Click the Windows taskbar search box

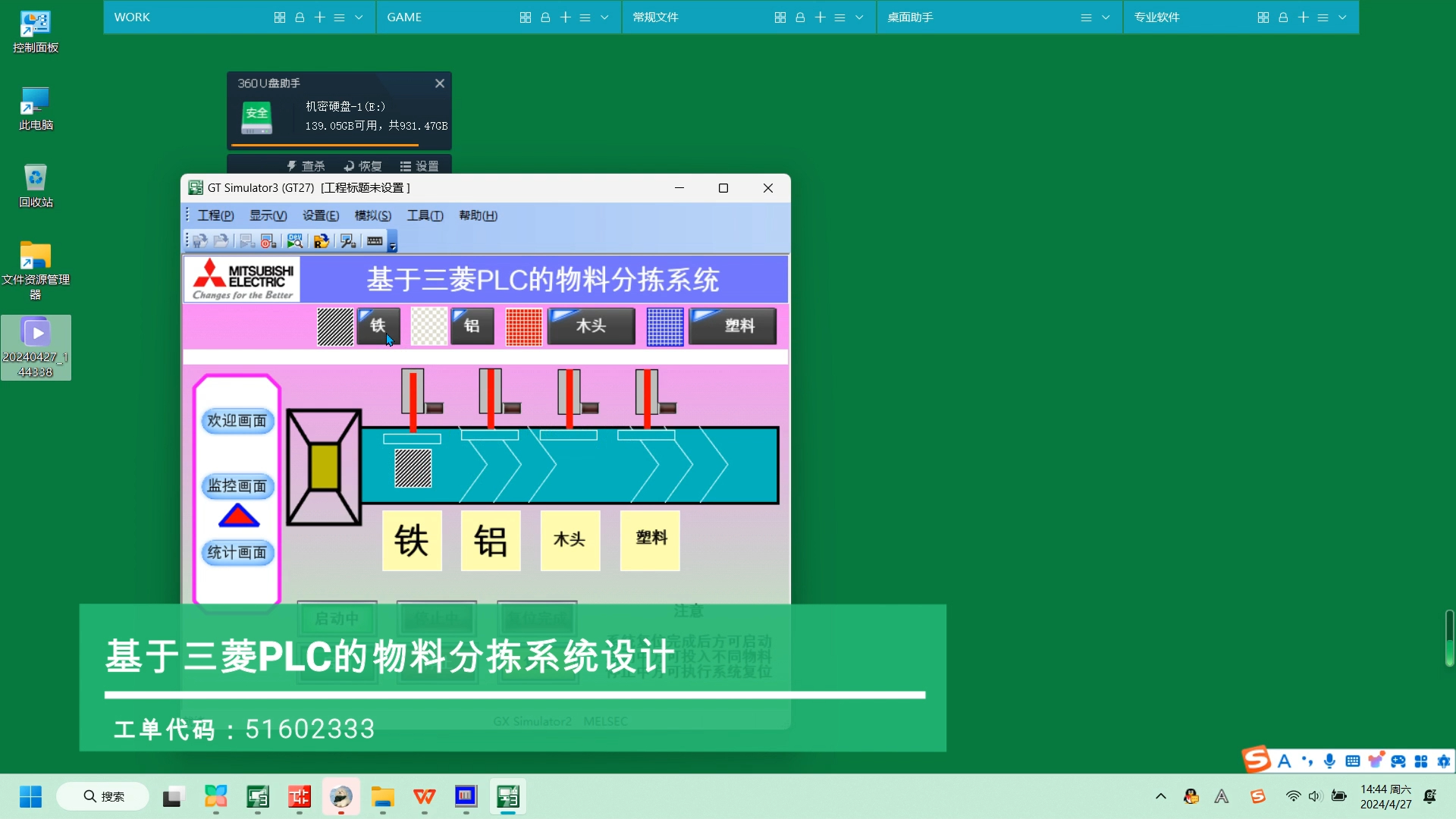(x=103, y=797)
